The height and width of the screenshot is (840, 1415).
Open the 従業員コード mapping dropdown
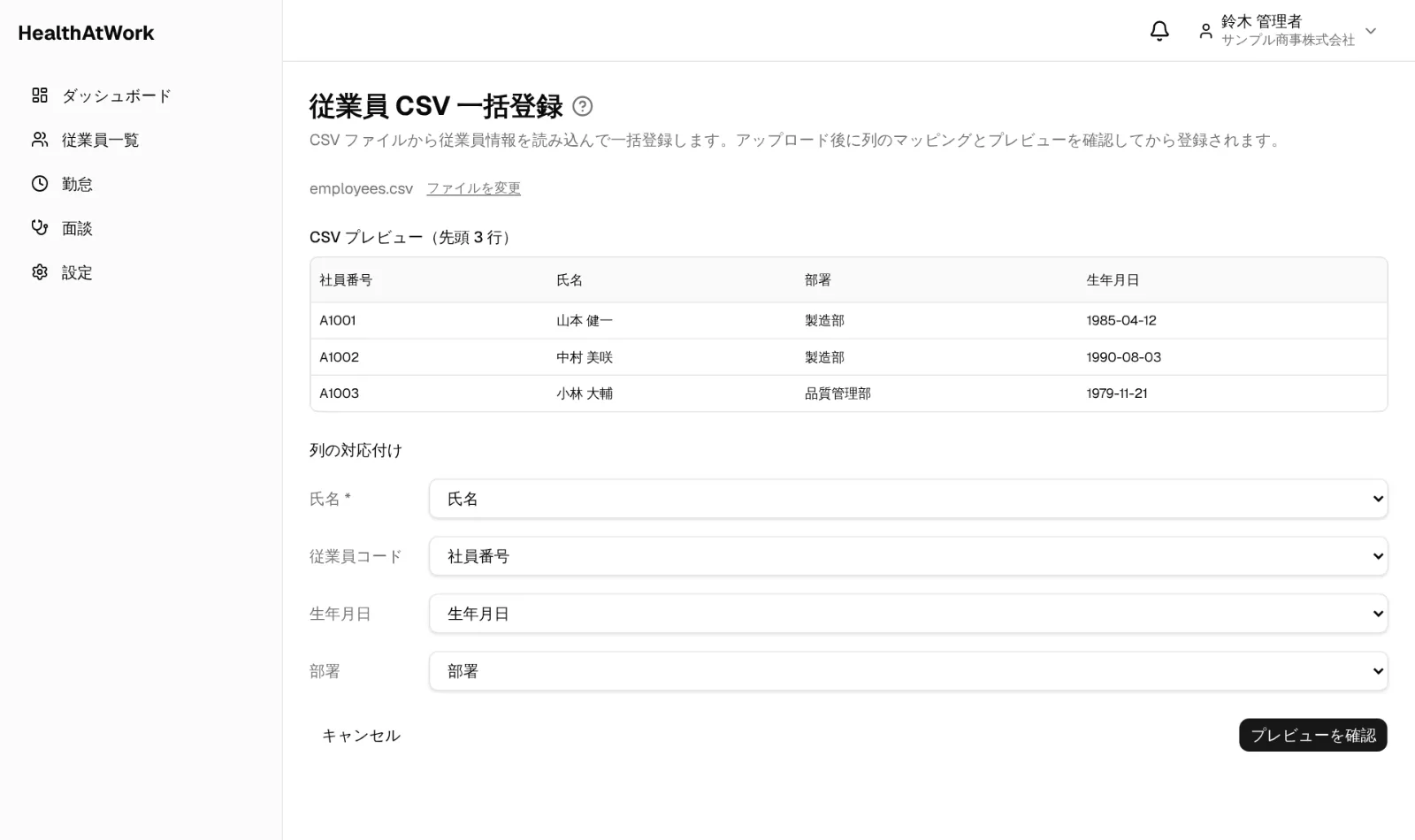(x=908, y=556)
